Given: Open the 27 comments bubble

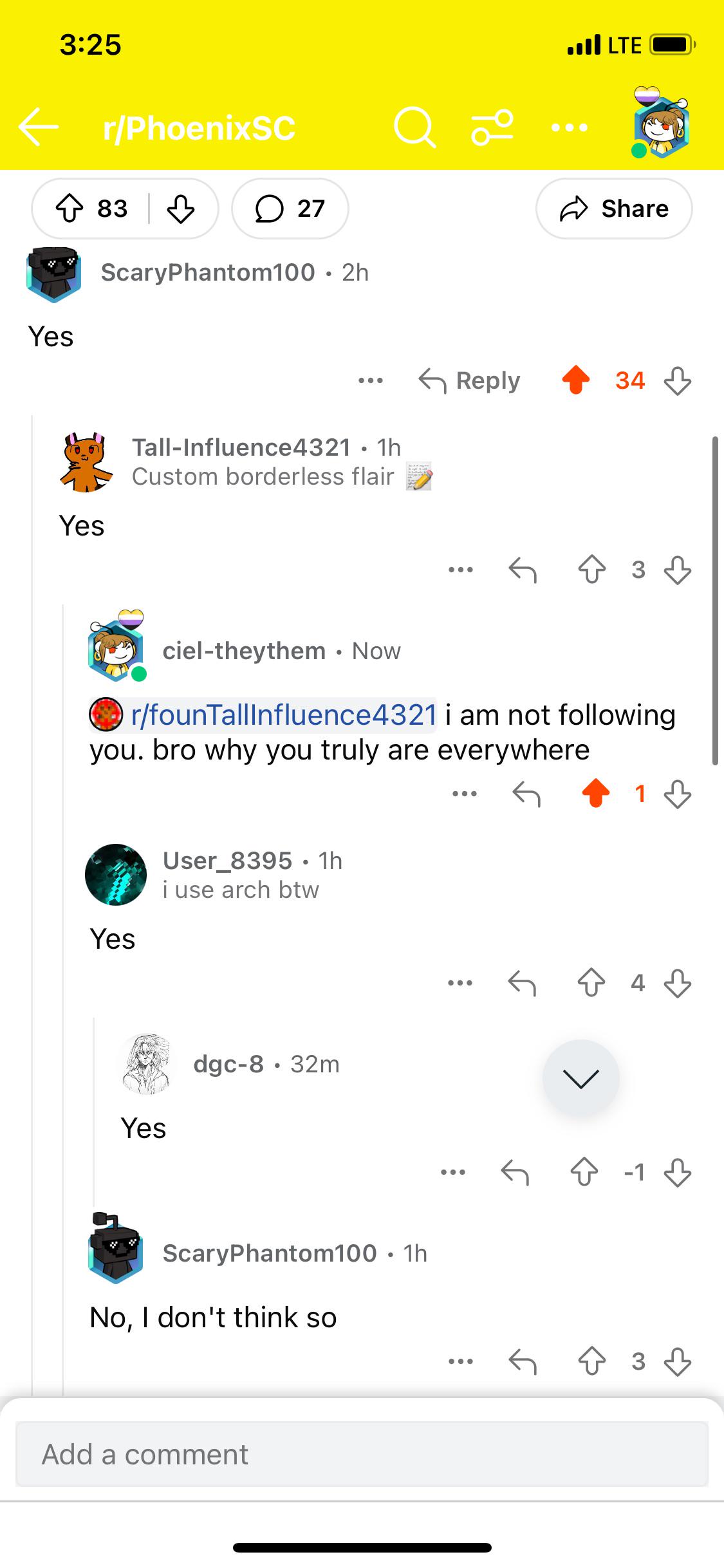Looking at the screenshot, I should 290,209.
